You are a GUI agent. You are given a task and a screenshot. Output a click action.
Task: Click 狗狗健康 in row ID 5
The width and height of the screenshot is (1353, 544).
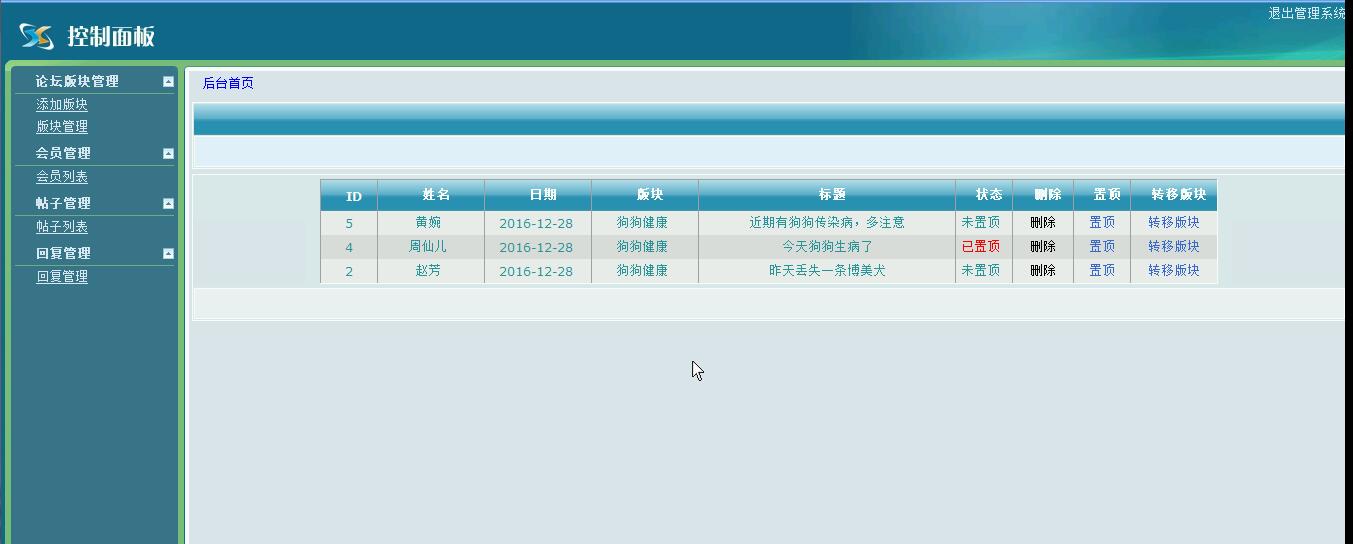tap(642, 222)
